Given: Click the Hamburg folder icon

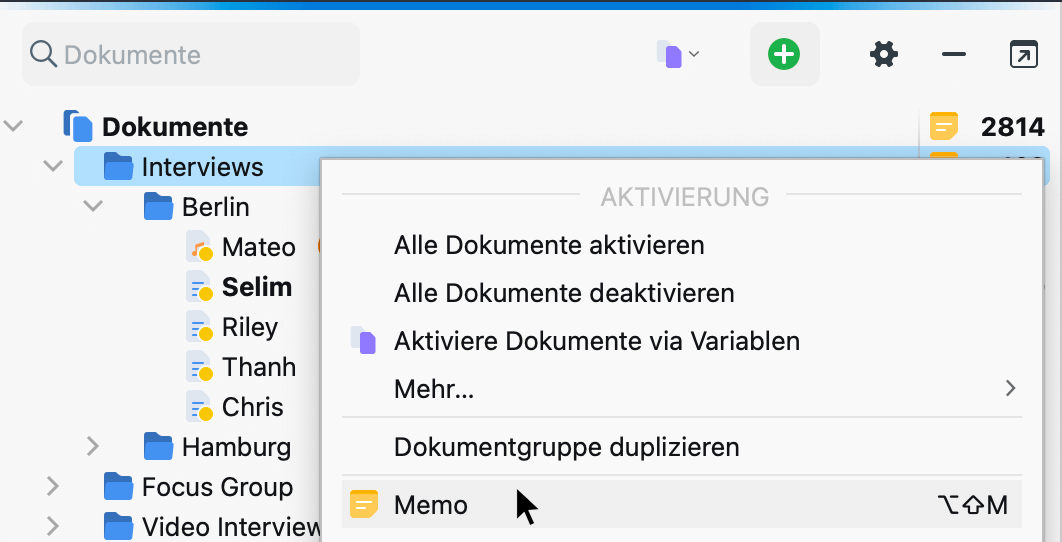Looking at the screenshot, I should pos(159,446).
